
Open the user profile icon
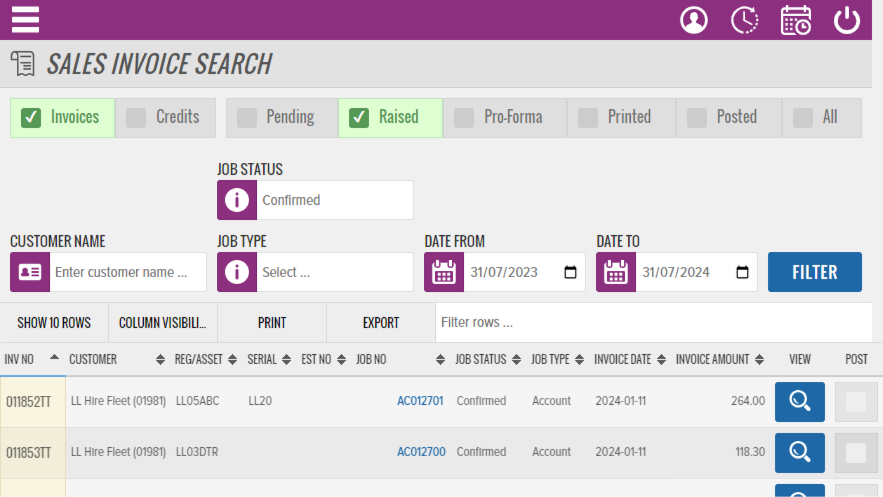(x=693, y=20)
